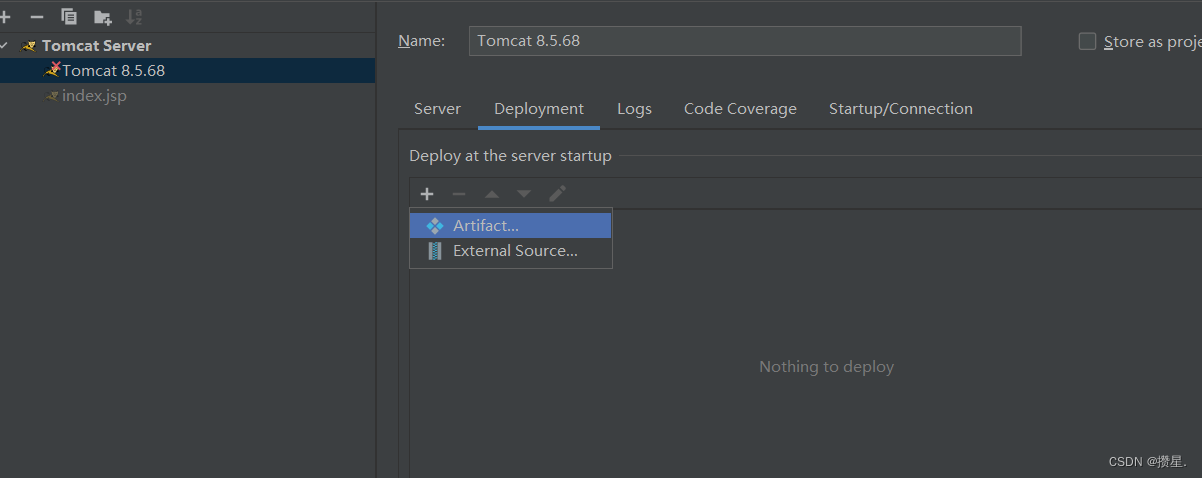
Task: Select the Tomcat Server group
Action: 97,46
